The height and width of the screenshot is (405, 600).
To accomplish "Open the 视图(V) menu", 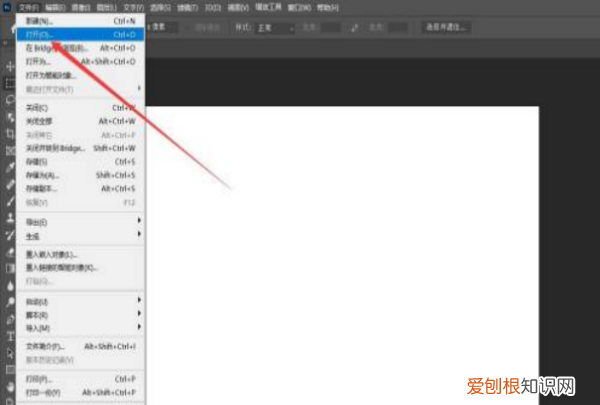I will 238,8.
